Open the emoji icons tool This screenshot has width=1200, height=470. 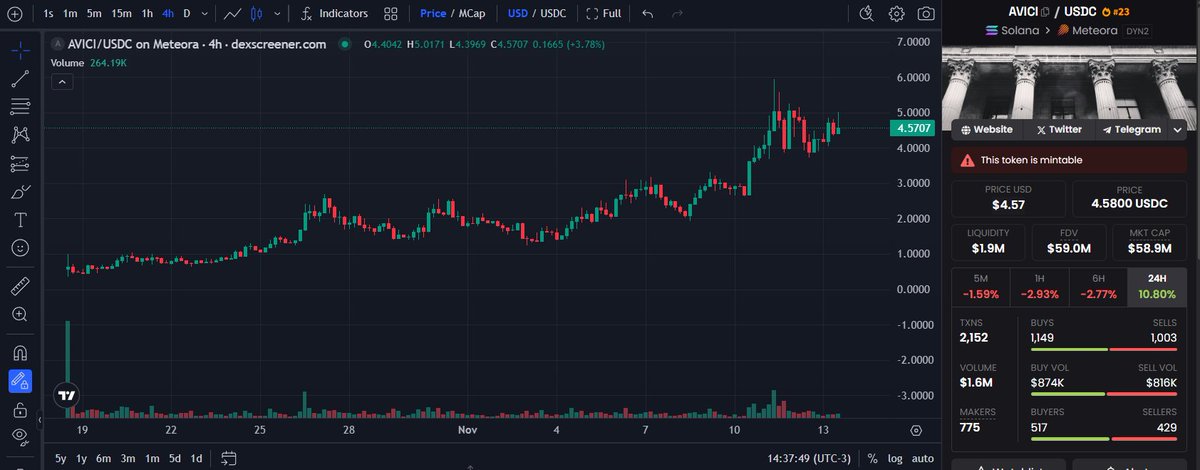click(x=20, y=247)
